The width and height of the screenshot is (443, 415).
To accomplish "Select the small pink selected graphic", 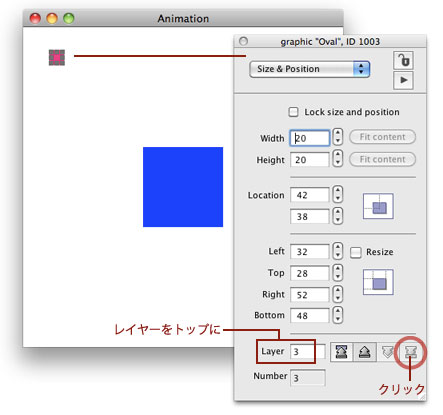I will click(x=57, y=57).
